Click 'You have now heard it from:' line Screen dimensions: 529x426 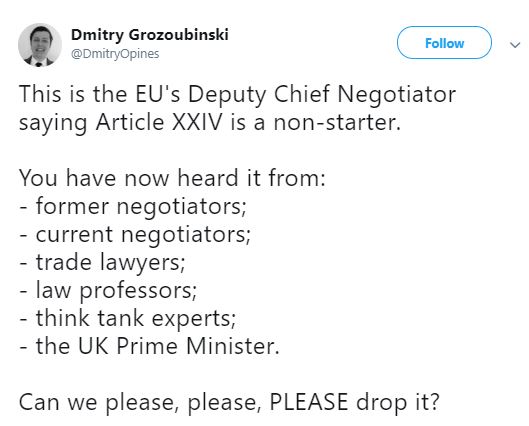[172, 178]
